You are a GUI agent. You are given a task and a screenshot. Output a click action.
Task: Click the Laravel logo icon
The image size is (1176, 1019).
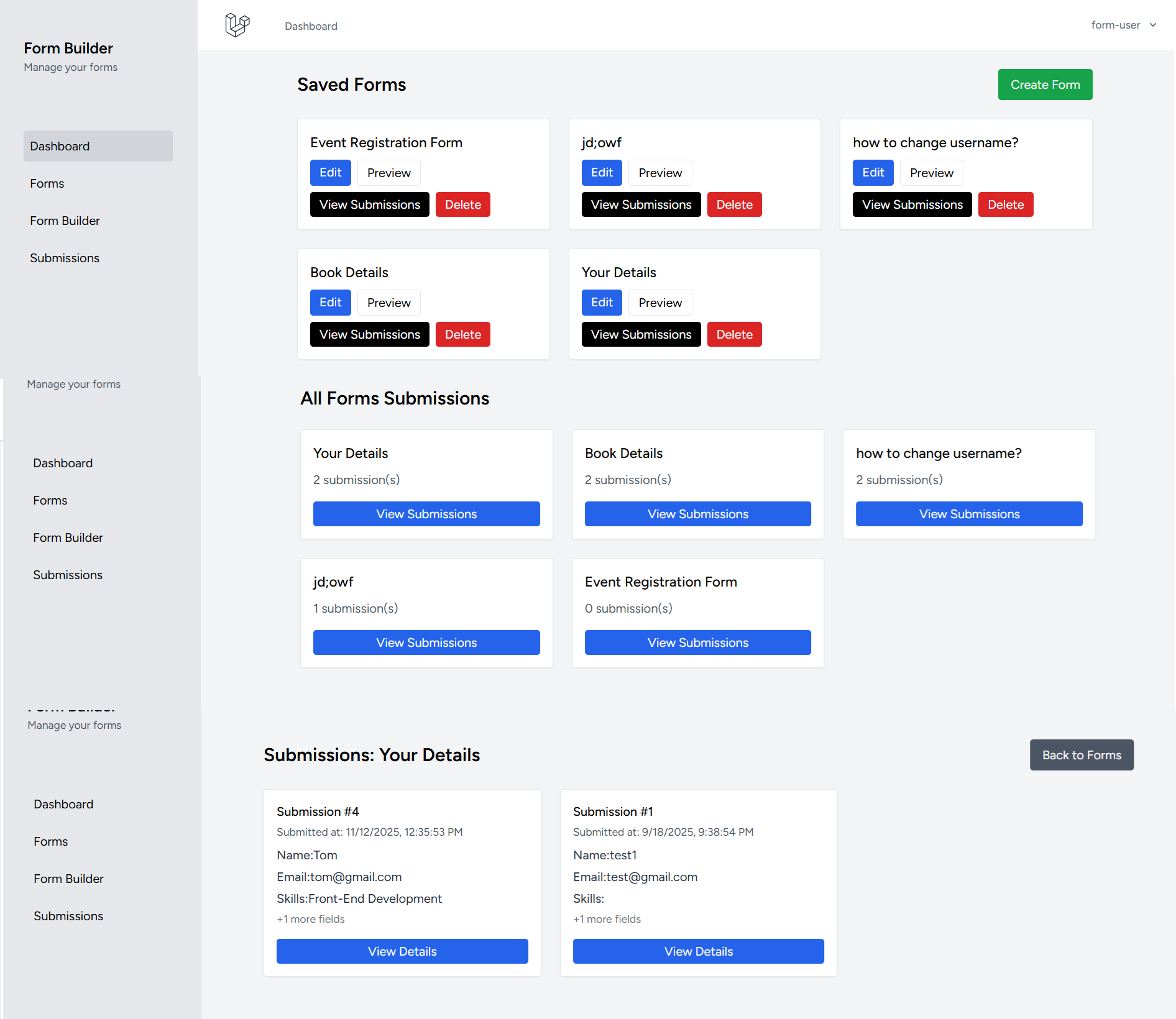(x=237, y=25)
